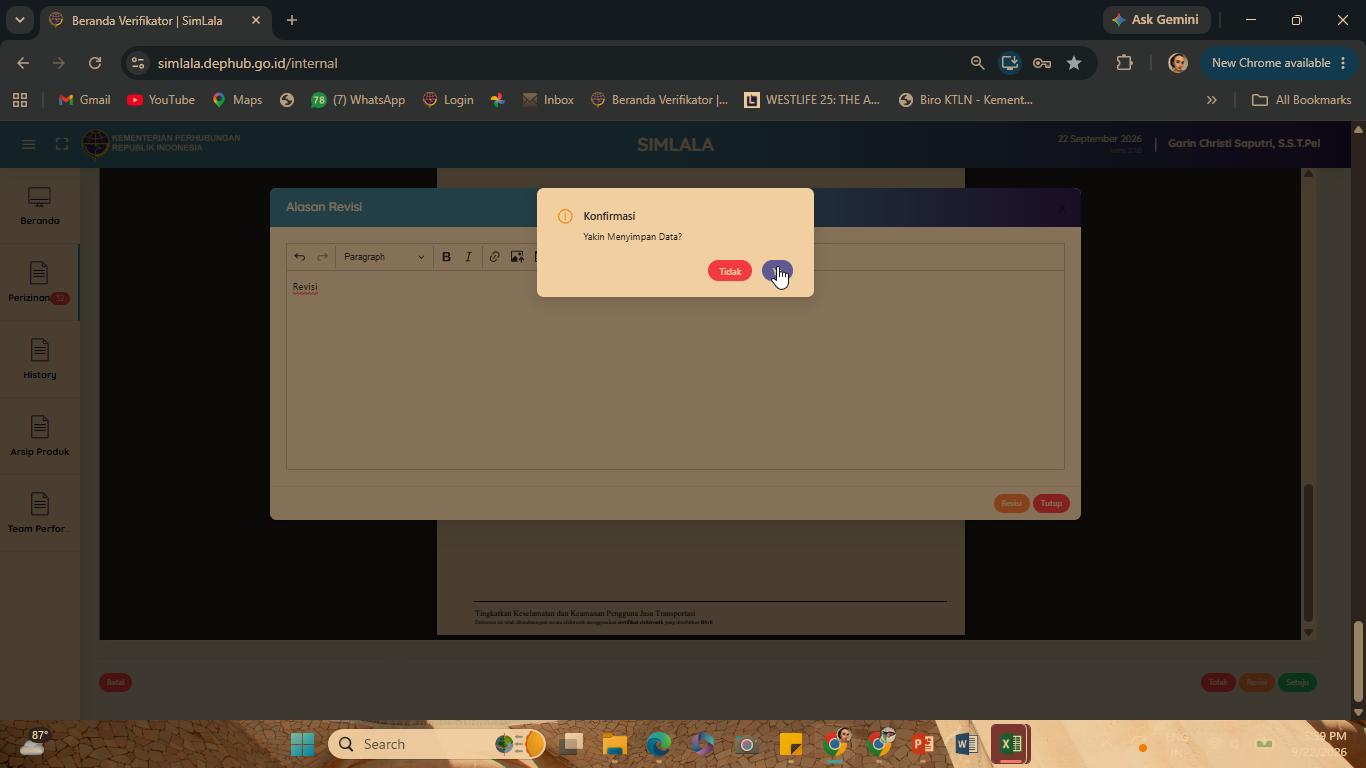Click the page vertical scrollbar thumb
This screenshot has width=1366, height=768.
[1358, 661]
